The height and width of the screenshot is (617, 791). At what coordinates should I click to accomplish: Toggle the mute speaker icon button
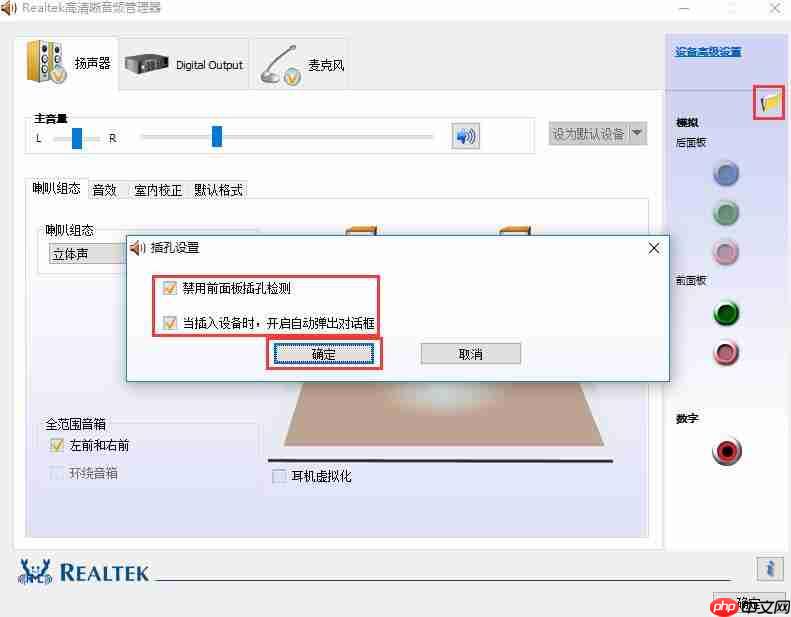pos(465,136)
